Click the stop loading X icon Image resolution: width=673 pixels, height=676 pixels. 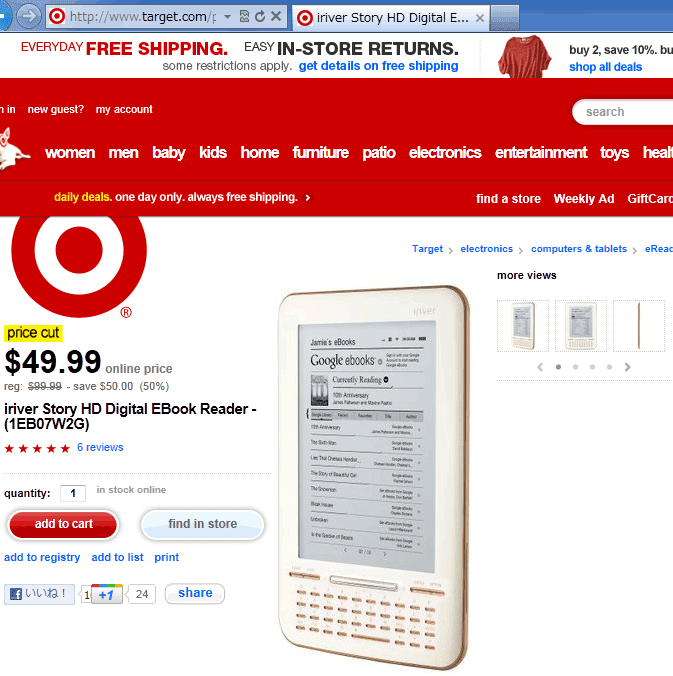(276, 17)
